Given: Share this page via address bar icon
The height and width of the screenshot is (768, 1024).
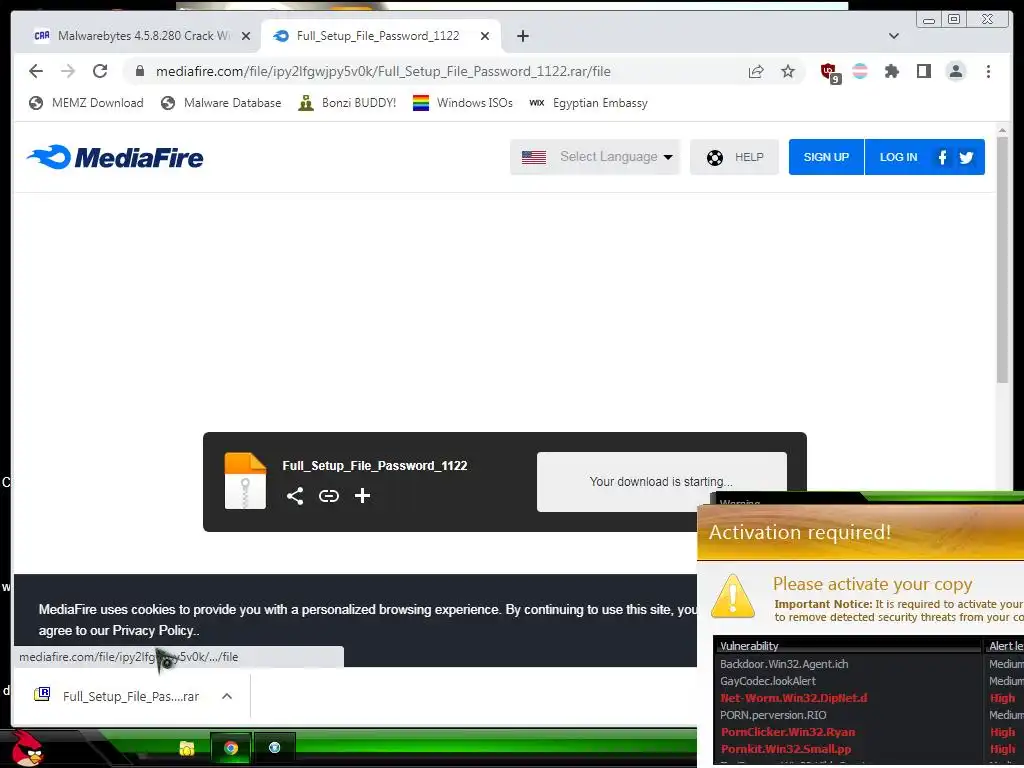Looking at the screenshot, I should (x=756, y=71).
